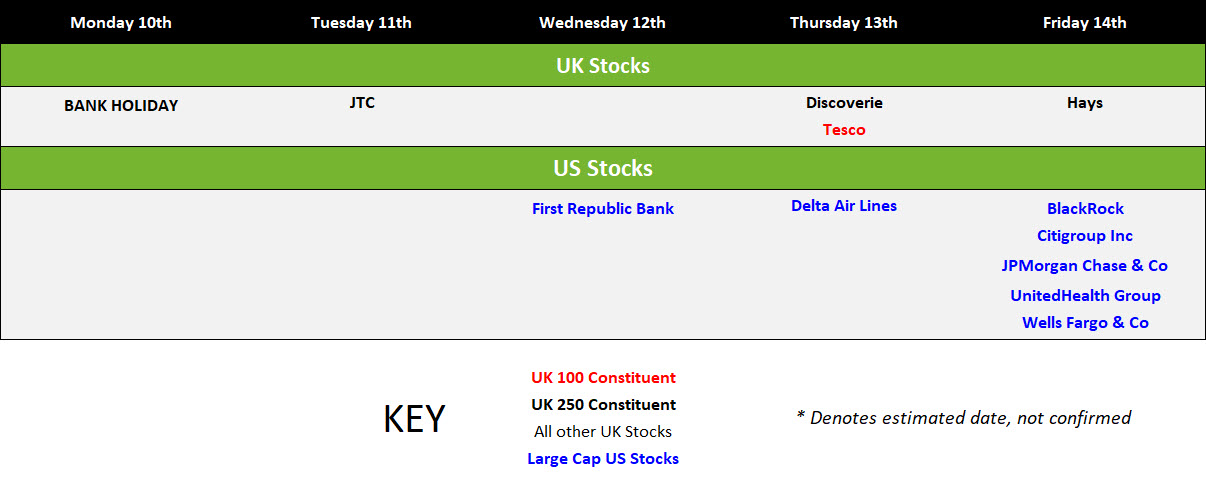Open First Republic Bank entry
Image resolution: width=1206 pixels, height=497 pixels.
[603, 208]
